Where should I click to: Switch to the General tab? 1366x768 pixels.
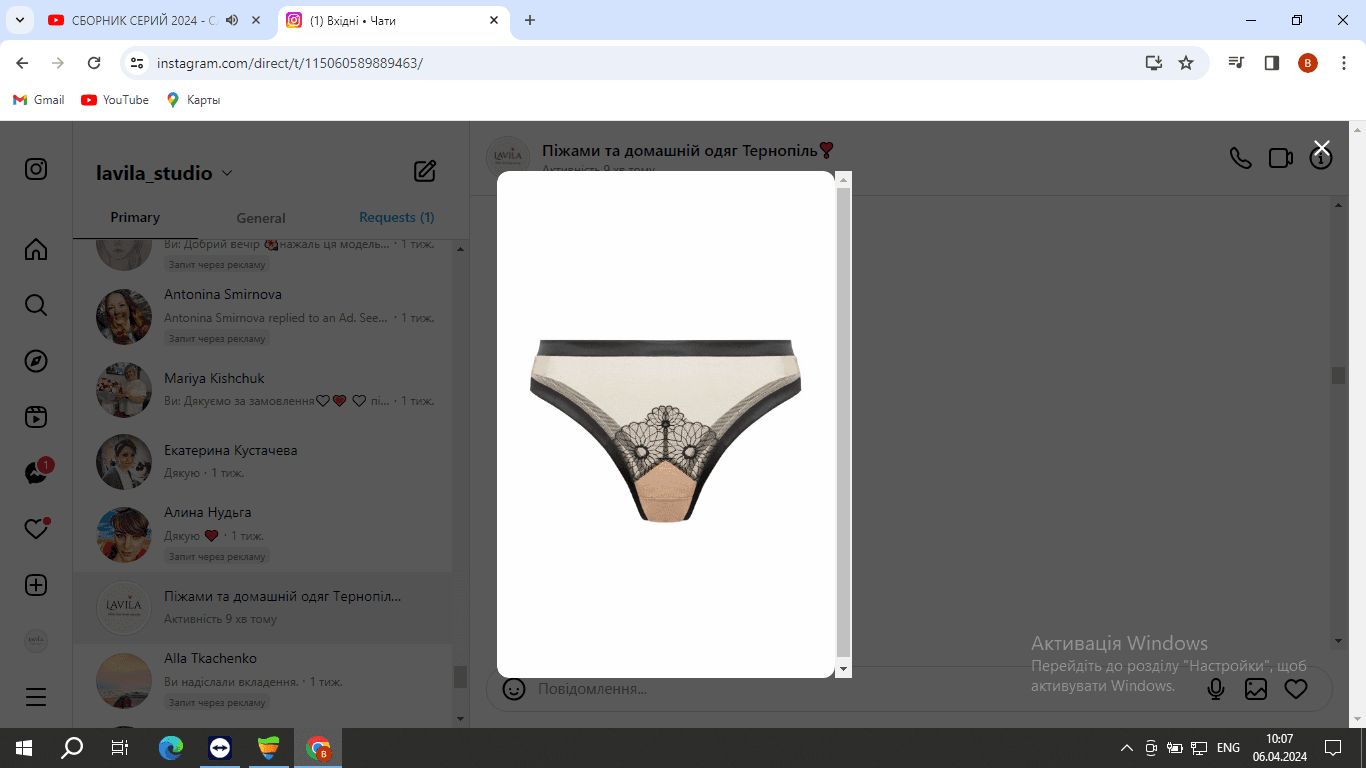tap(261, 218)
